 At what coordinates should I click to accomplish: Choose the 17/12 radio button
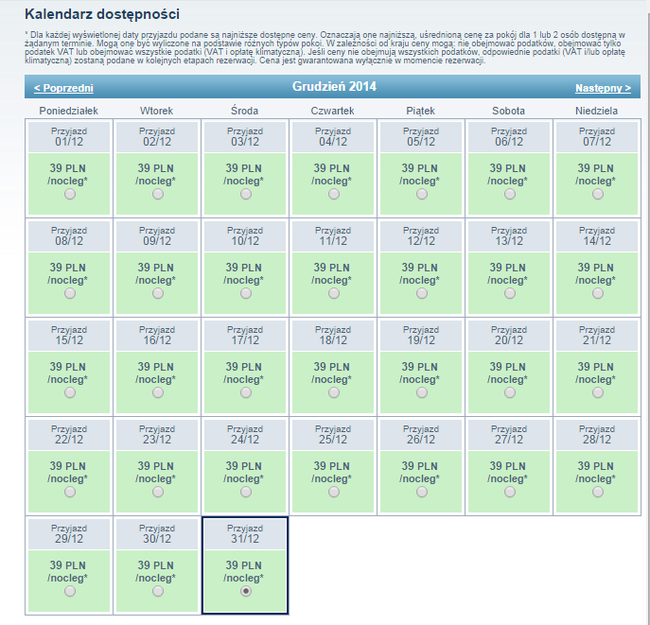[246, 392]
